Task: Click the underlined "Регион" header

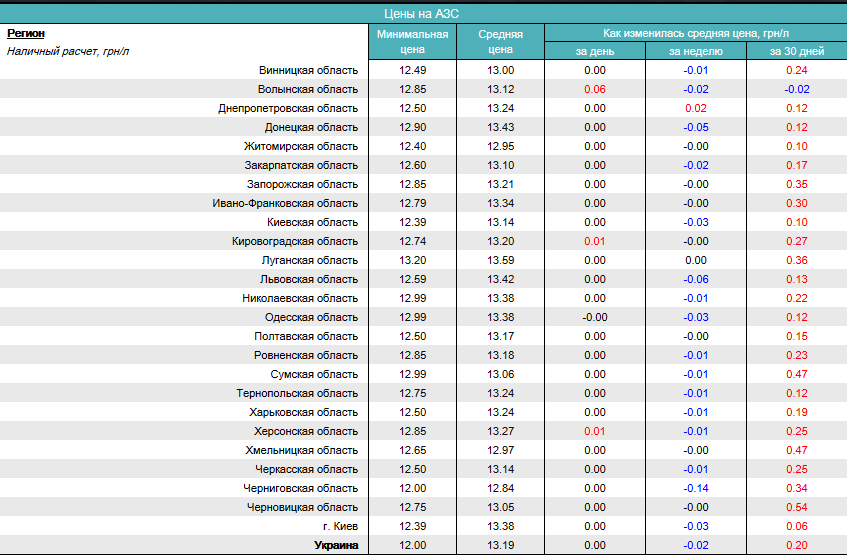Action: (26, 33)
